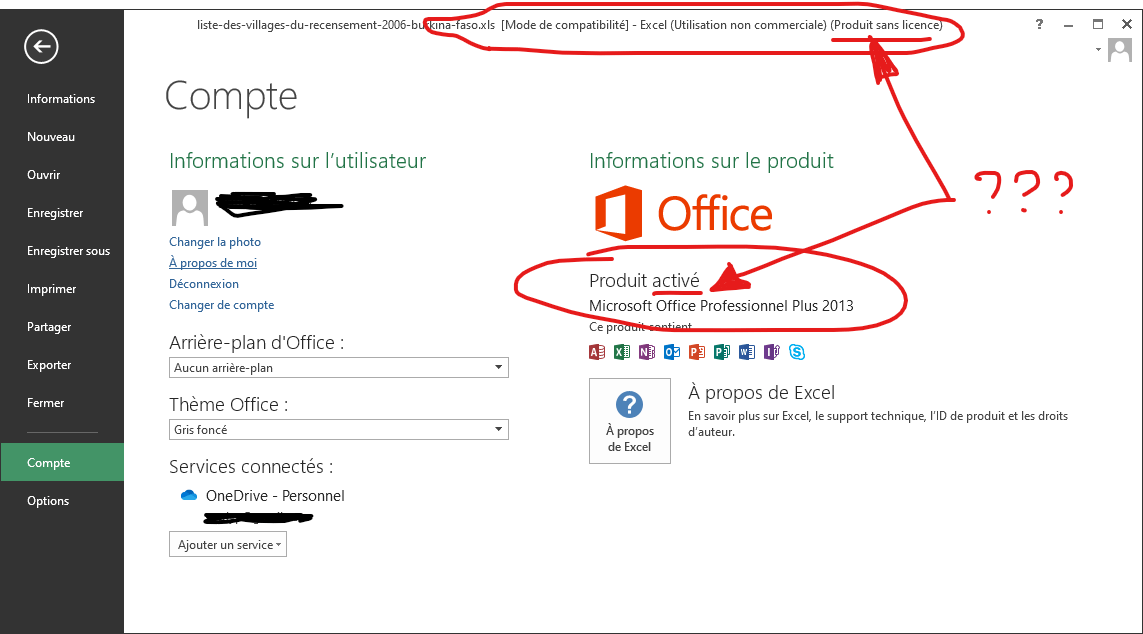Click the Access app icon
Image resolution: width=1143 pixels, height=634 pixels.
pyautogui.click(x=597, y=353)
